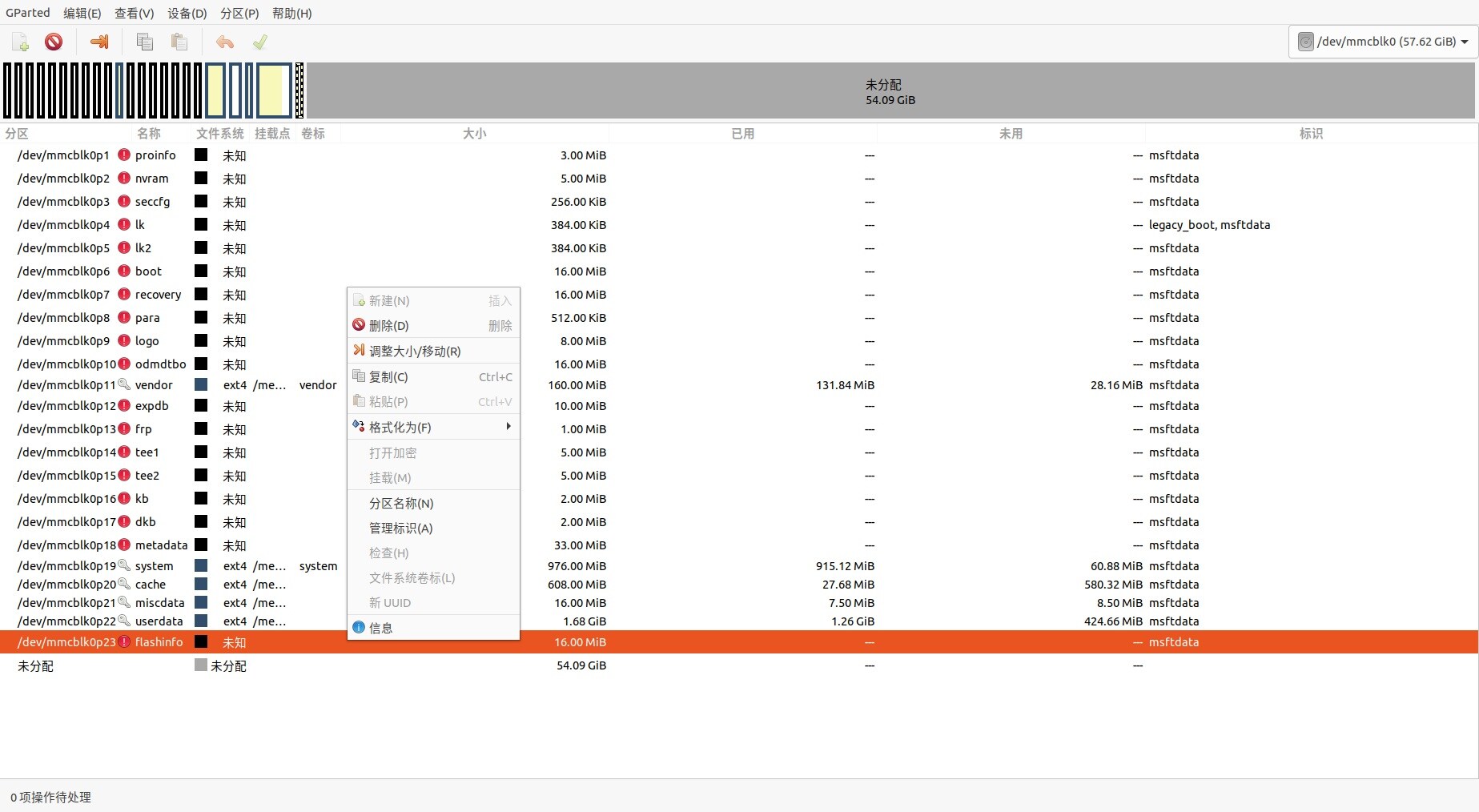
Task: Click the warning icon beside expdb
Action: pyautogui.click(x=124, y=405)
